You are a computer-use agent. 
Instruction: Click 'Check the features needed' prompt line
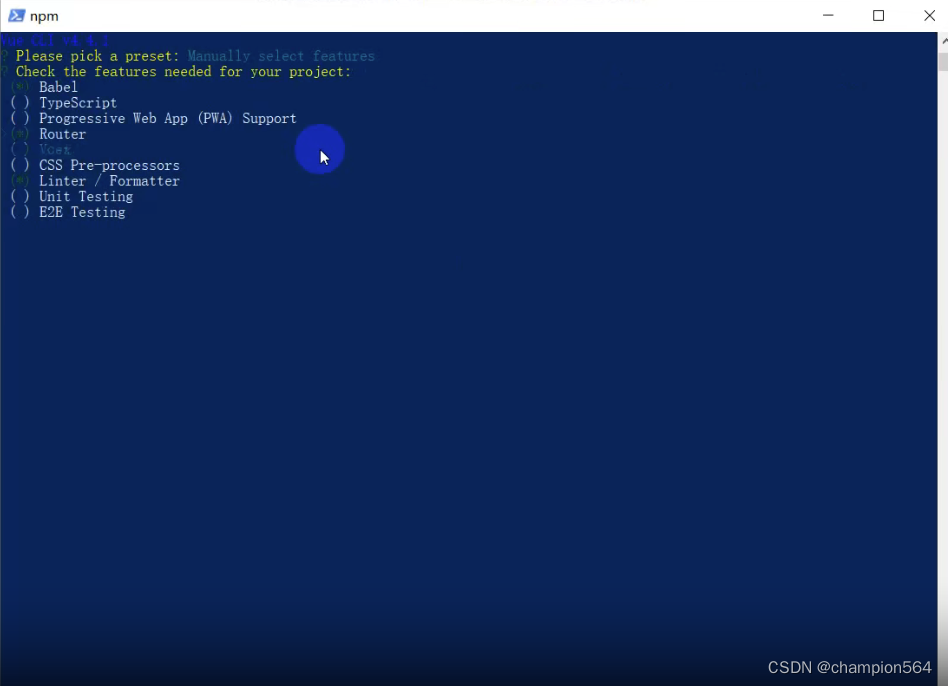tap(183, 72)
